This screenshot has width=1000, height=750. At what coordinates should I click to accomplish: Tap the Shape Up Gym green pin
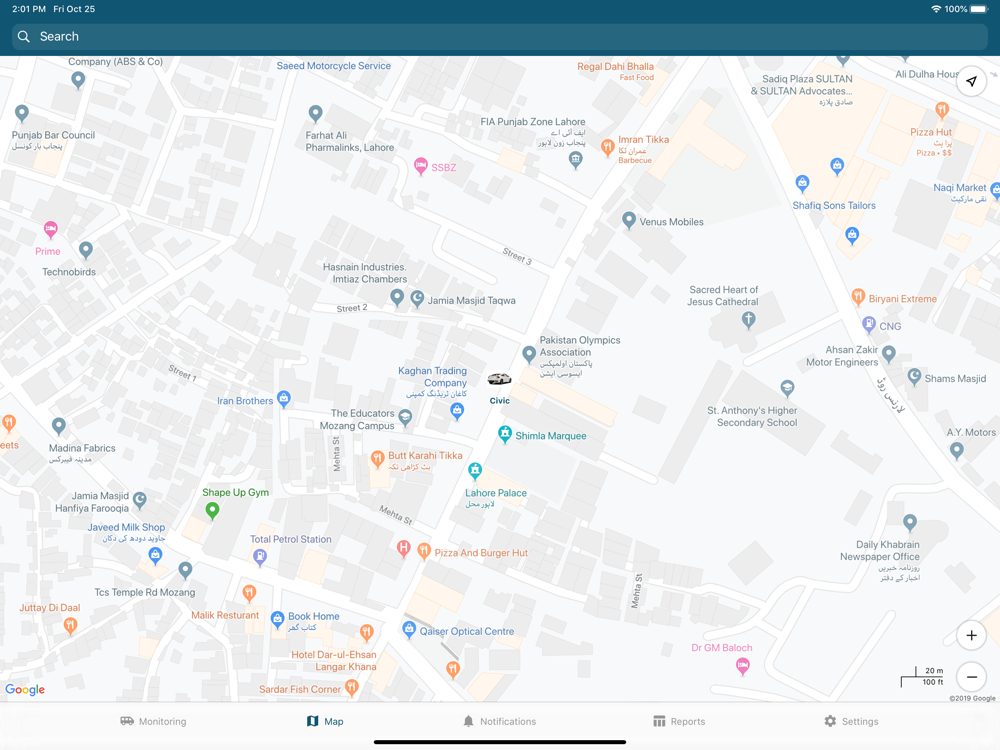[x=212, y=510]
